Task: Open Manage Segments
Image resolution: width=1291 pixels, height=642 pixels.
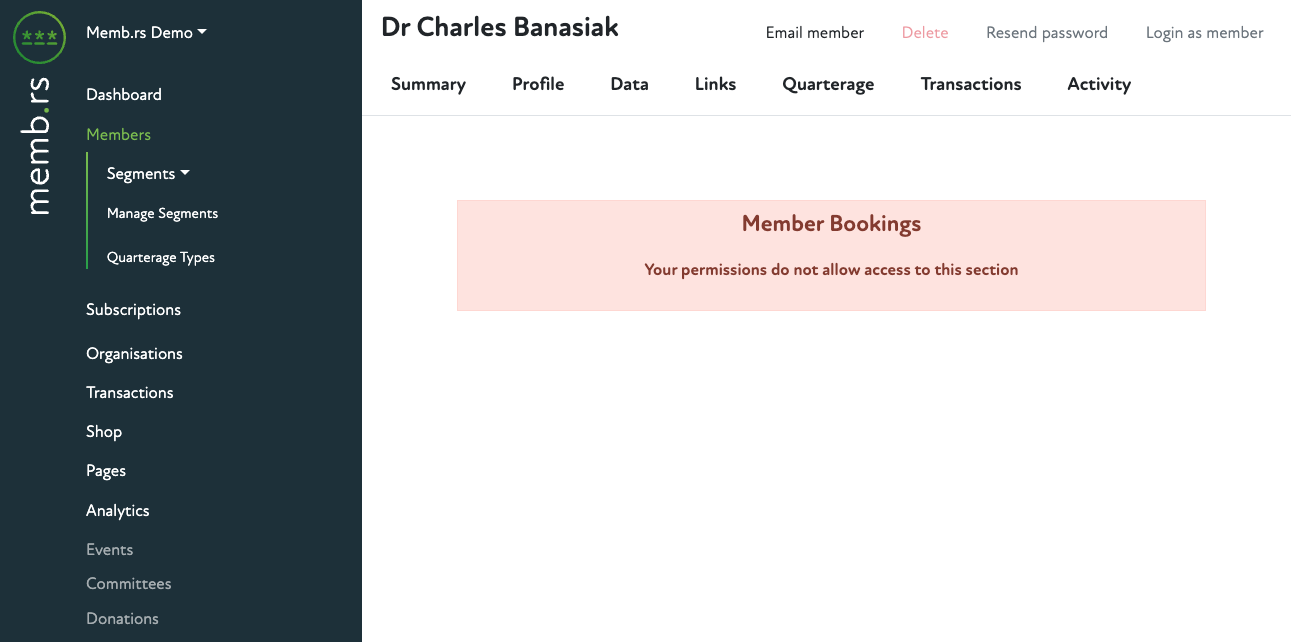Action: point(162,214)
